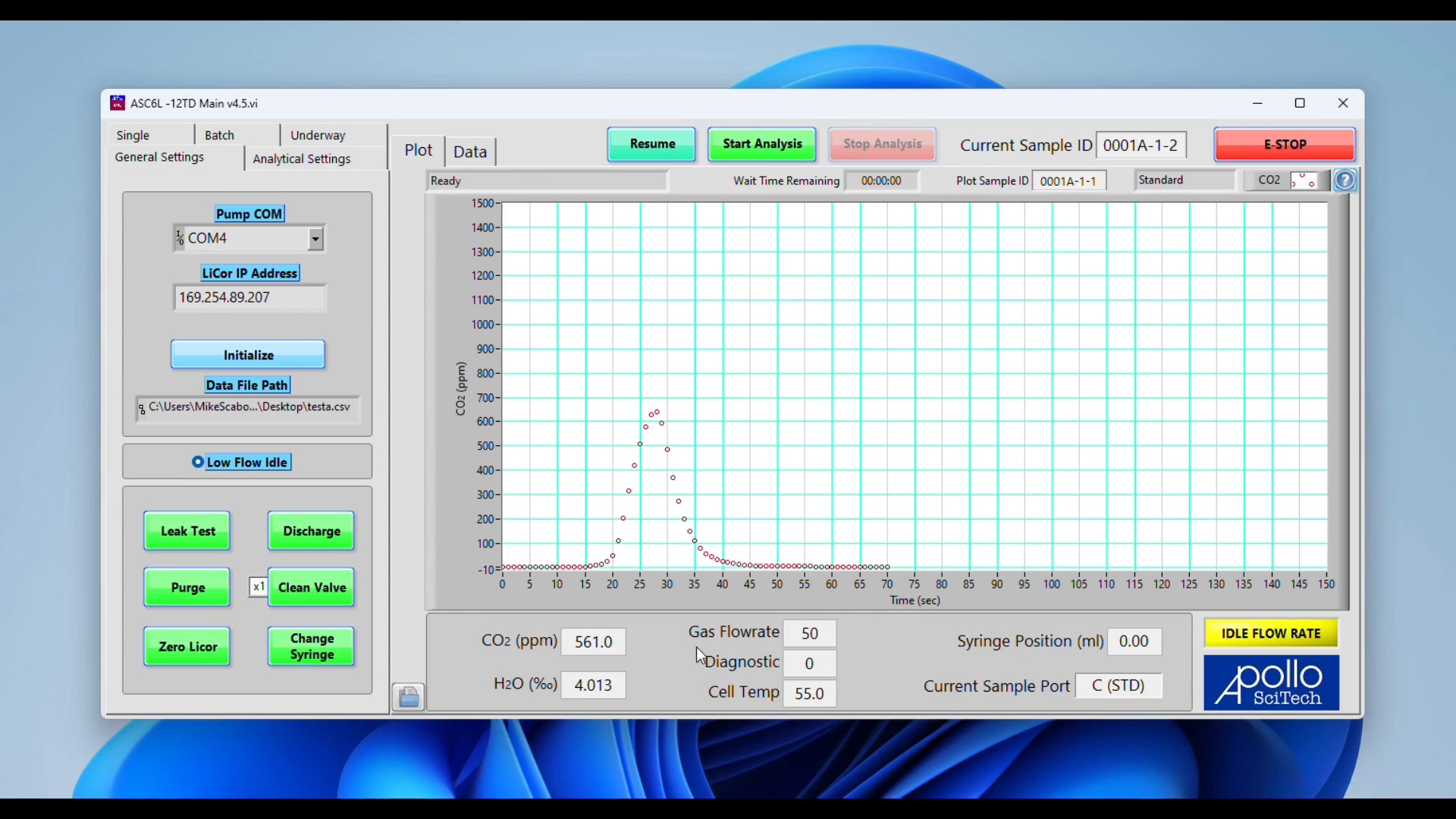
Task: Minimize the ASC6L window
Action: click(1258, 103)
